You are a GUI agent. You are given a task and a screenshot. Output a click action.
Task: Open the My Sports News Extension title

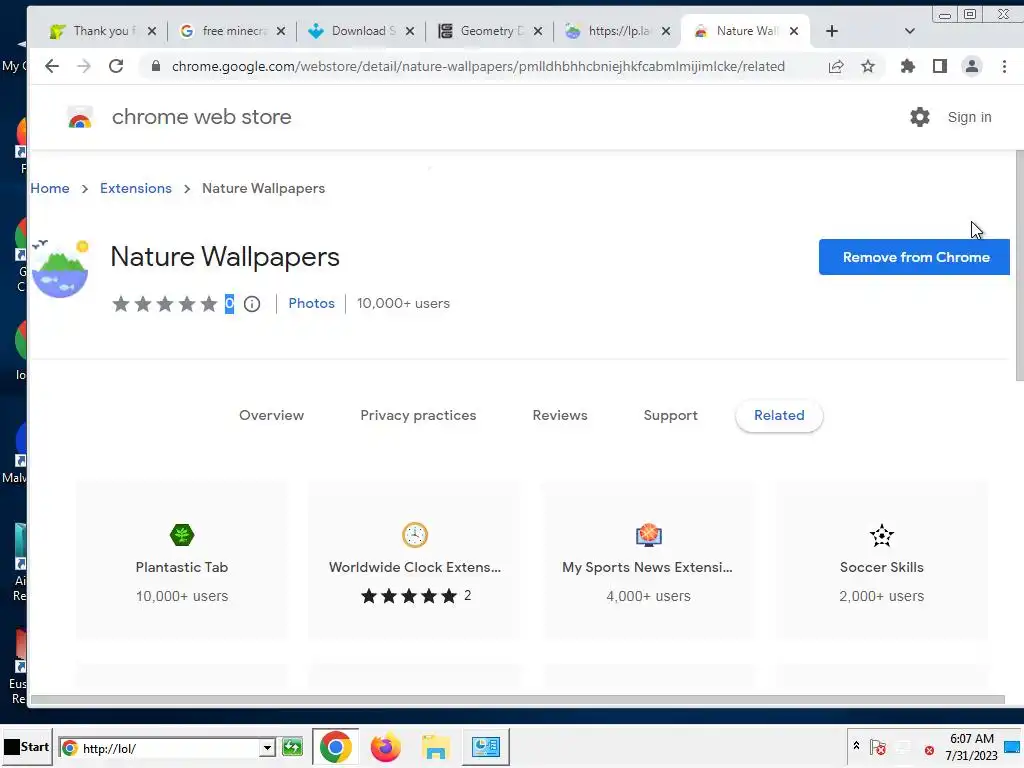(x=647, y=568)
